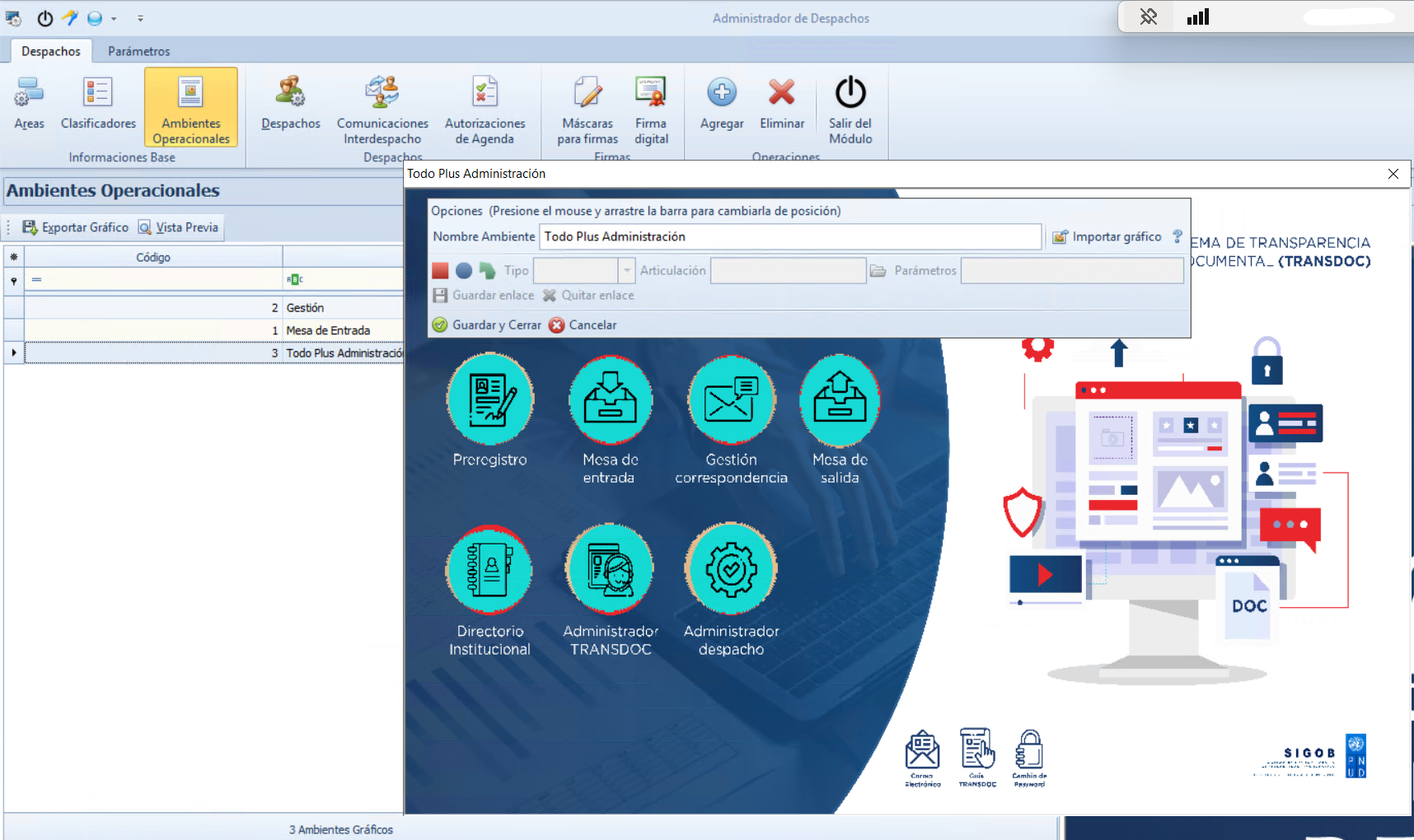Image resolution: width=1414 pixels, height=840 pixels.
Task: Select the red square link shape swatch
Action: 440,270
